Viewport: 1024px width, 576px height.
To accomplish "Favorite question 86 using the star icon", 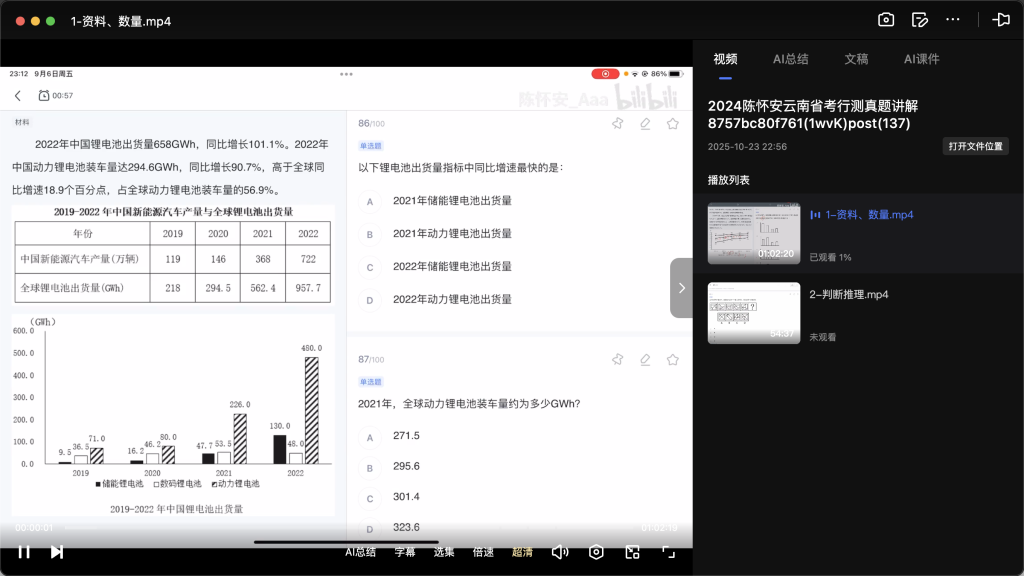I will (673, 123).
